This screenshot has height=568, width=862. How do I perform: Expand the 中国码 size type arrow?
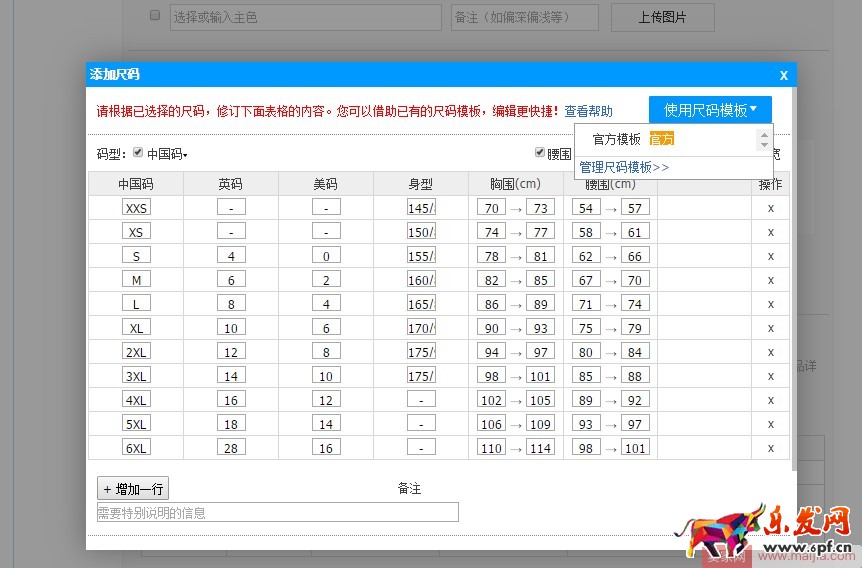(x=185, y=155)
